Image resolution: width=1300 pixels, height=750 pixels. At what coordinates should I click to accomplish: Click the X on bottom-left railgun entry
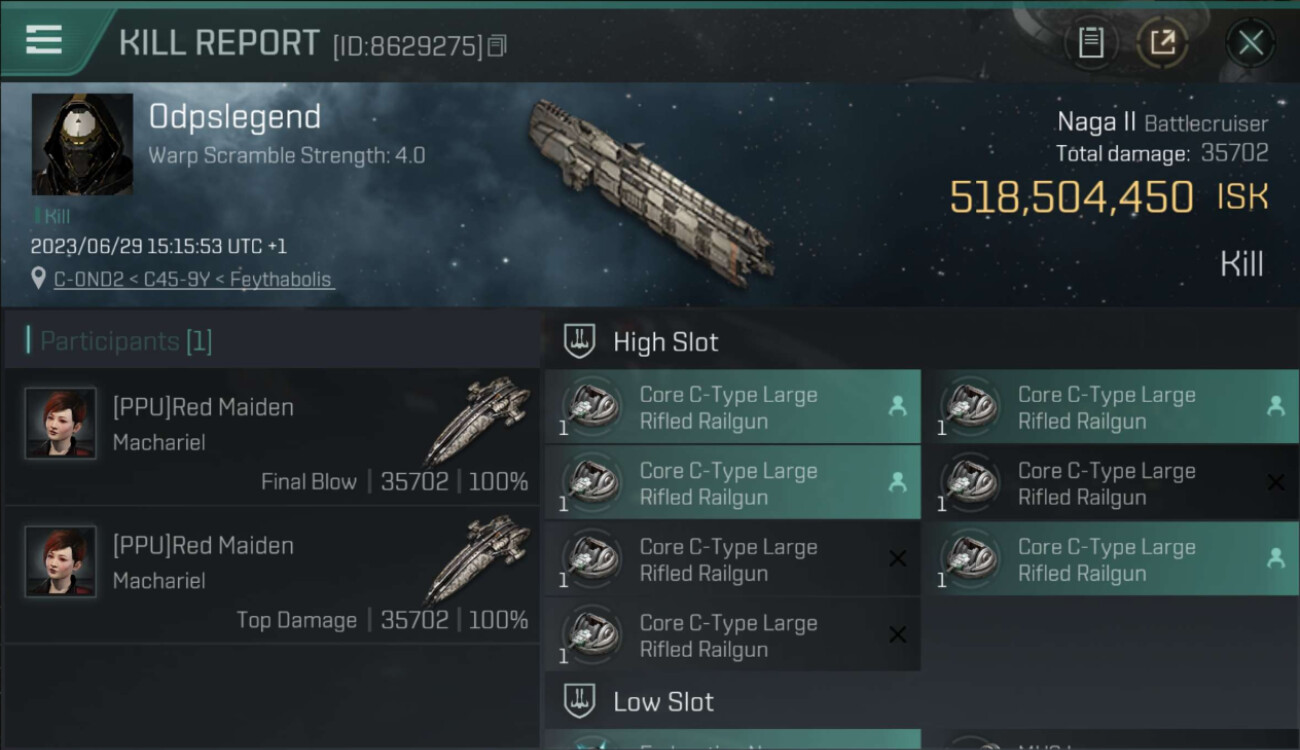pos(898,635)
